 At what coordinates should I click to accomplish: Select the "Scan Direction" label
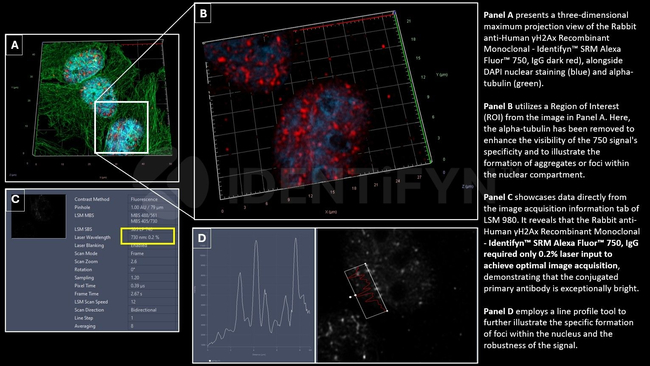[89, 310]
